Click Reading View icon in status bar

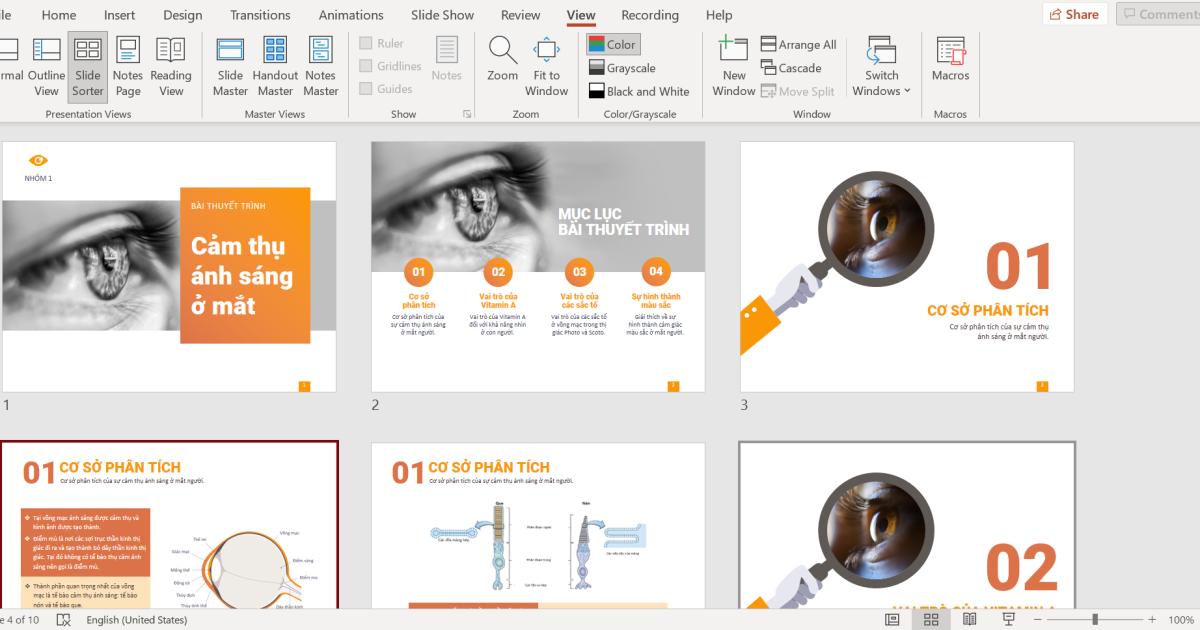(969, 620)
